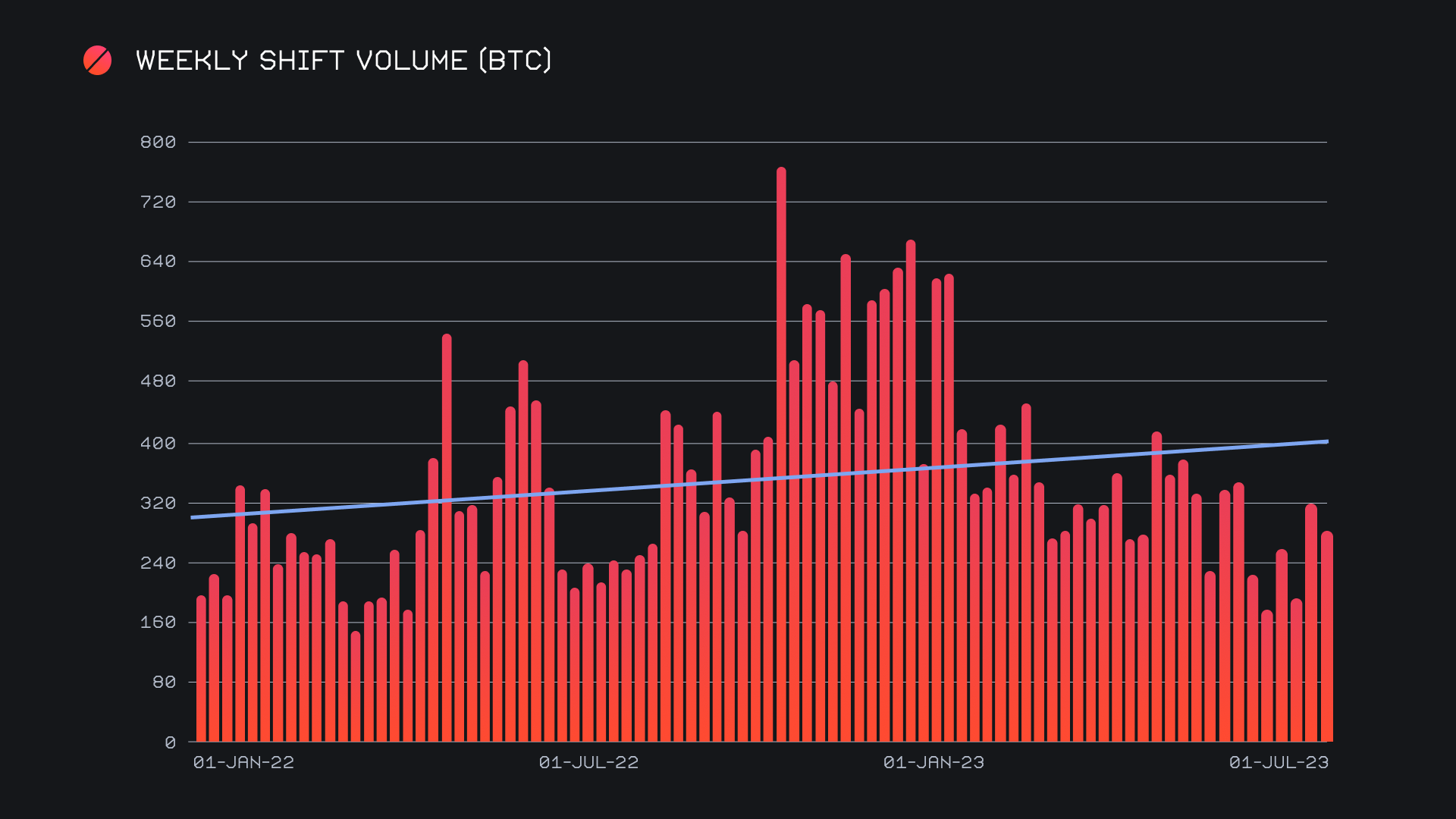Image resolution: width=1456 pixels, height=819 pixels.
Task: Click the 160 y-axis label
Action: [158, 622]
